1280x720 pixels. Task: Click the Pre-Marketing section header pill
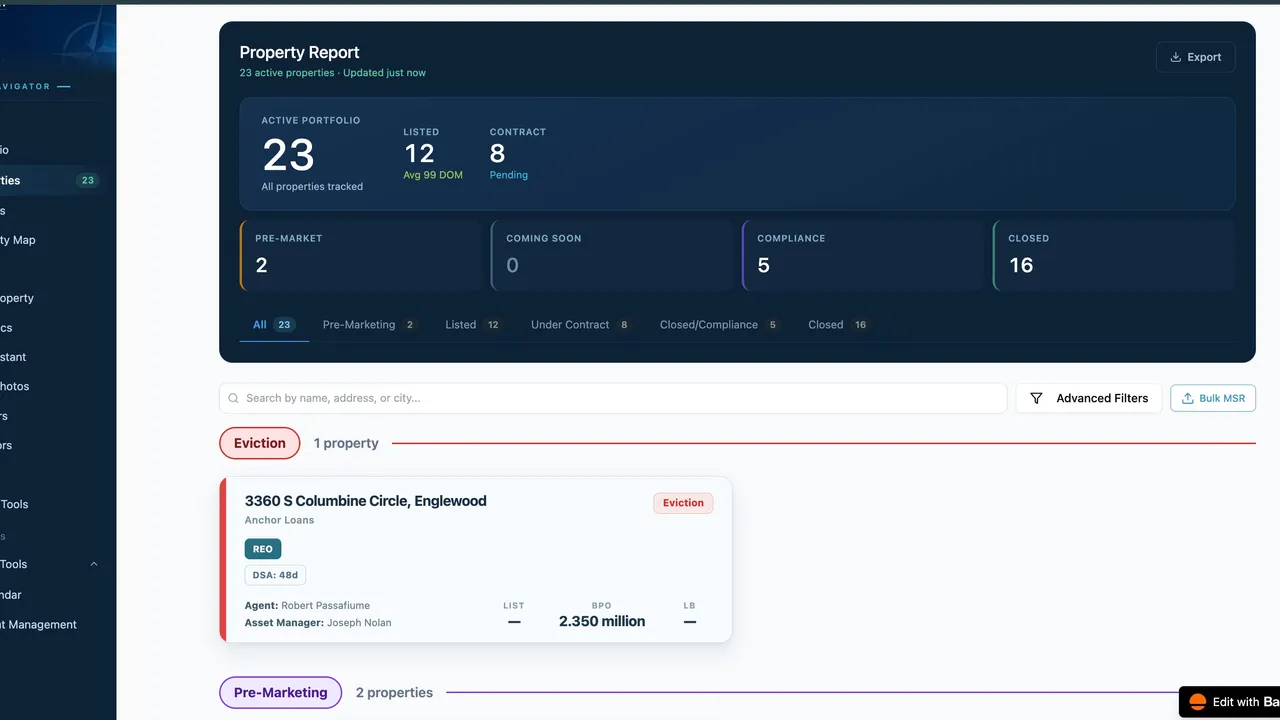280,692
